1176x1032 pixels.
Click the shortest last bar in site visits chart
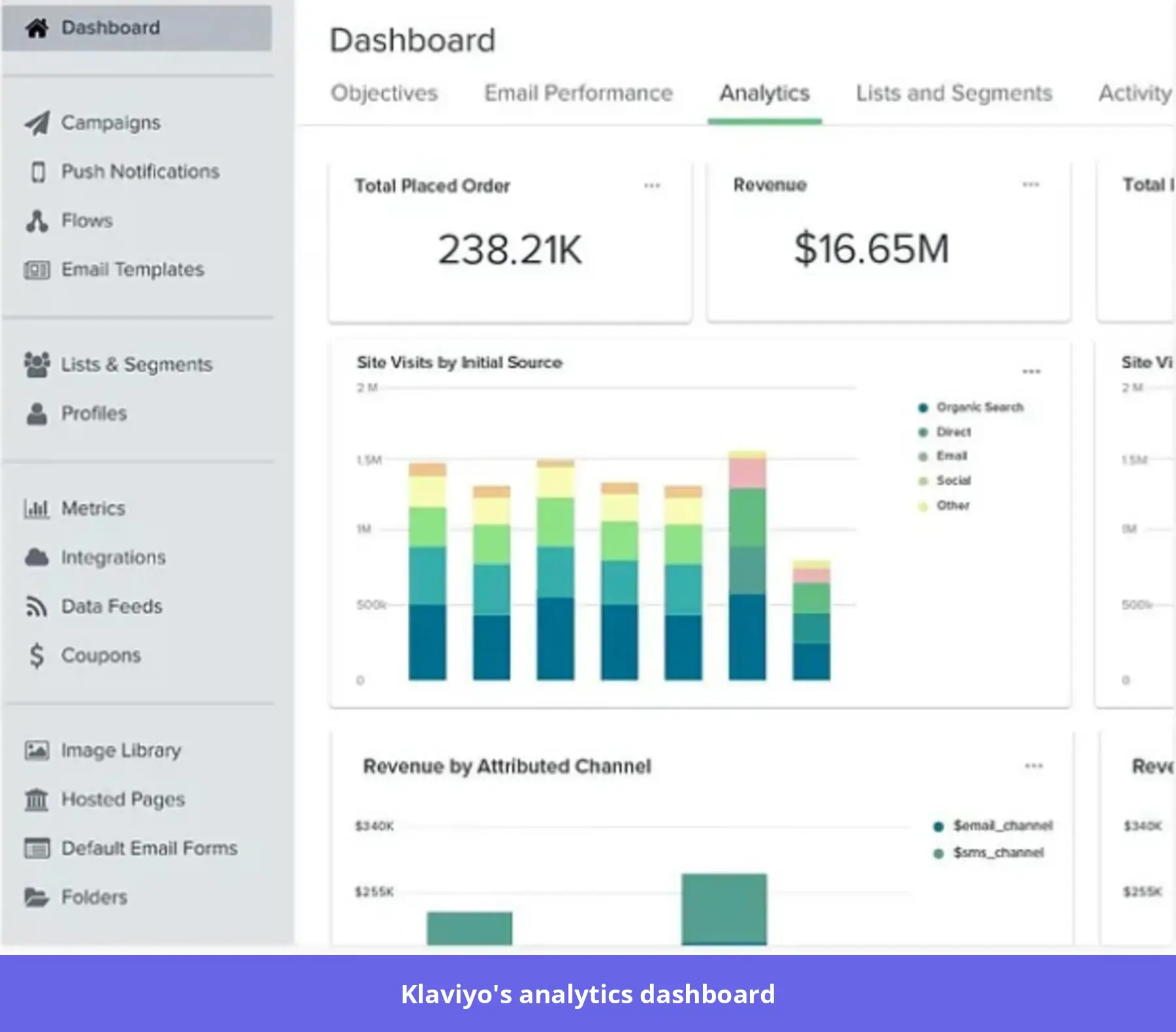point(811,621)
